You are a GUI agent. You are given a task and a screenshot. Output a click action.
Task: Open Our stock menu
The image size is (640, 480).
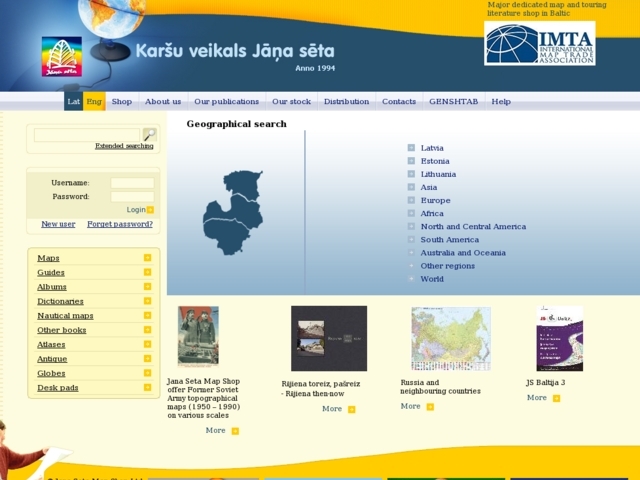[x=291, y=101]
